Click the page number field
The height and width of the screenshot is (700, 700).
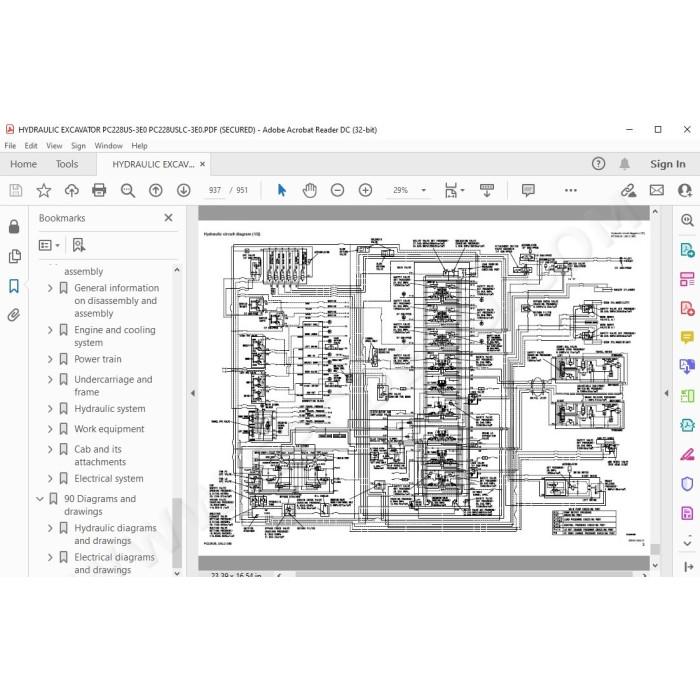(x=215, y=190)
